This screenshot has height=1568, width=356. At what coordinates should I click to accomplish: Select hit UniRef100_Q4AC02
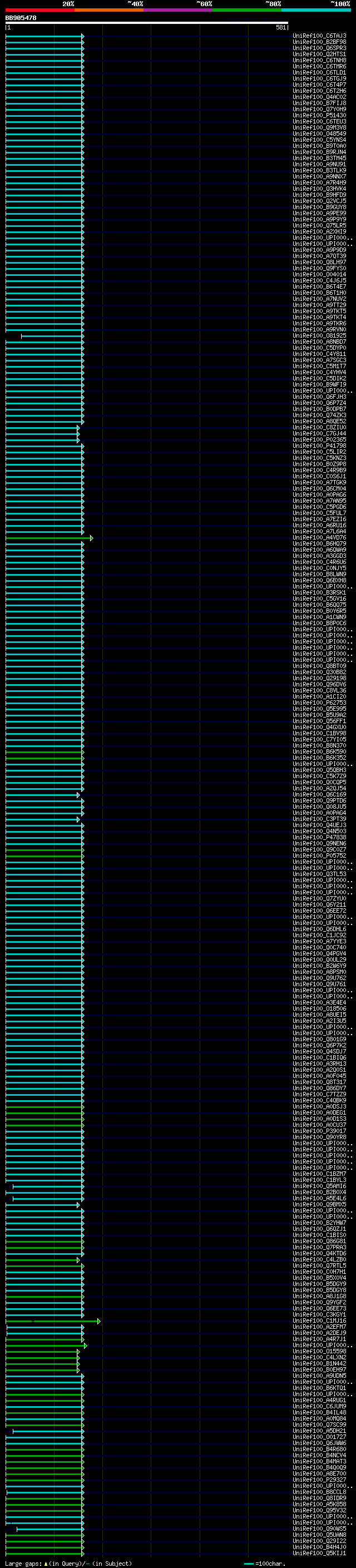(x=319, y=97)
